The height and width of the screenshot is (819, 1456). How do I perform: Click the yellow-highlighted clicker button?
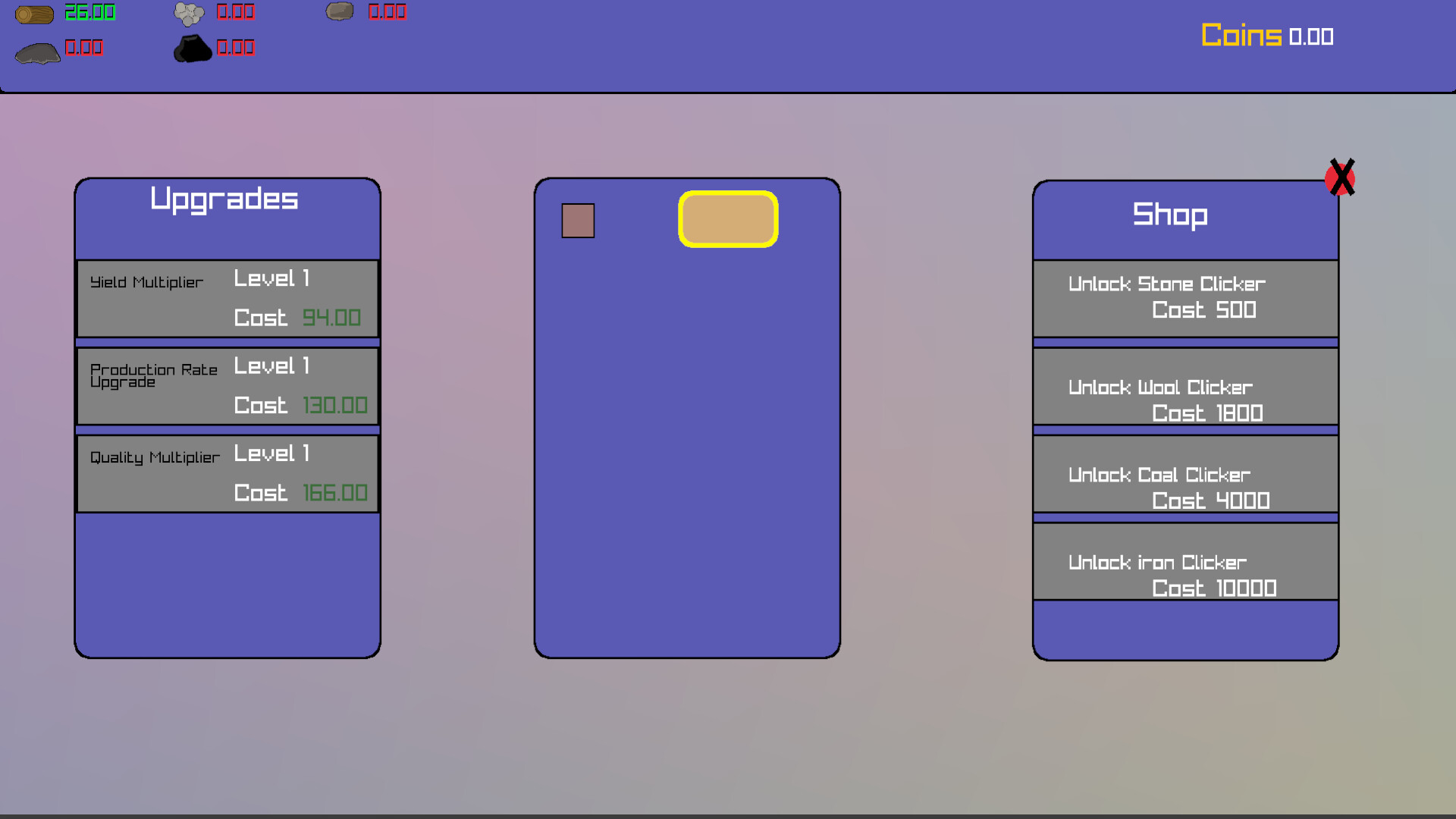pyautogui.click(x=727, y=219)
